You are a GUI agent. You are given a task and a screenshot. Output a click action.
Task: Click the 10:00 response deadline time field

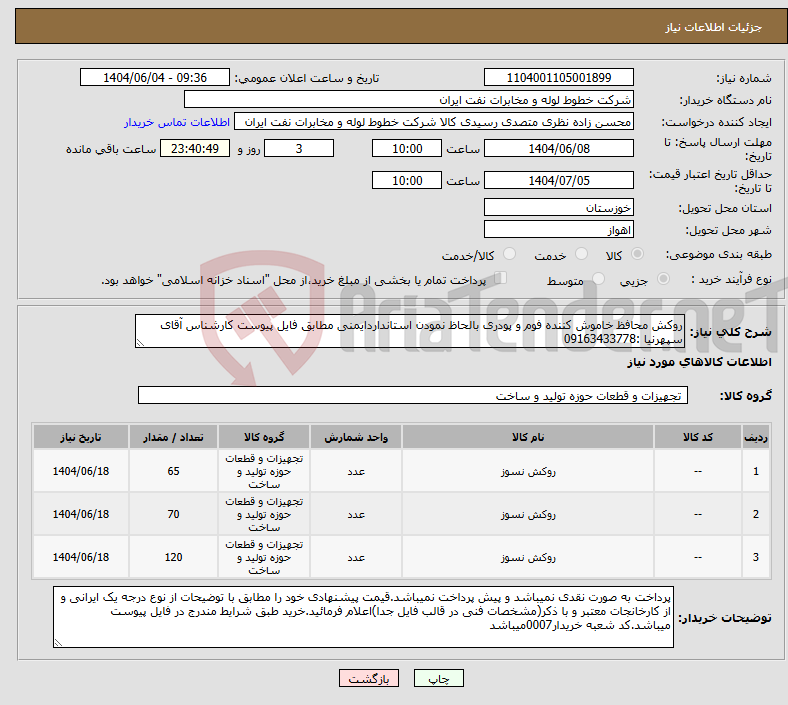click(407, 149)
